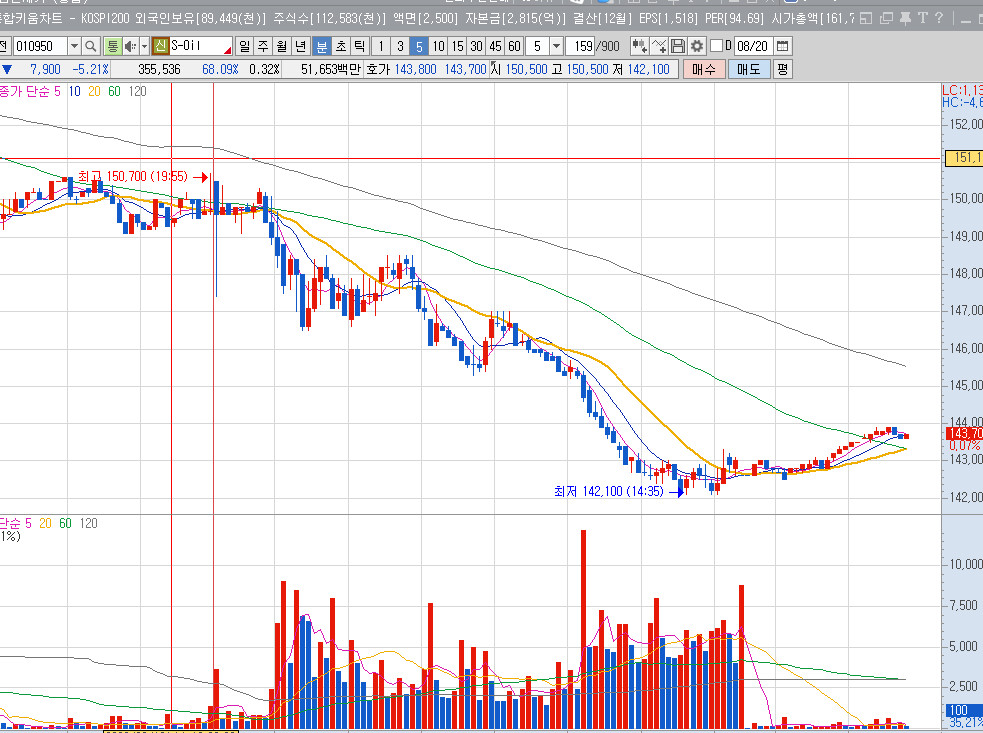Toggle the D checkbox
983x733 pixels.
click(717, 46)
